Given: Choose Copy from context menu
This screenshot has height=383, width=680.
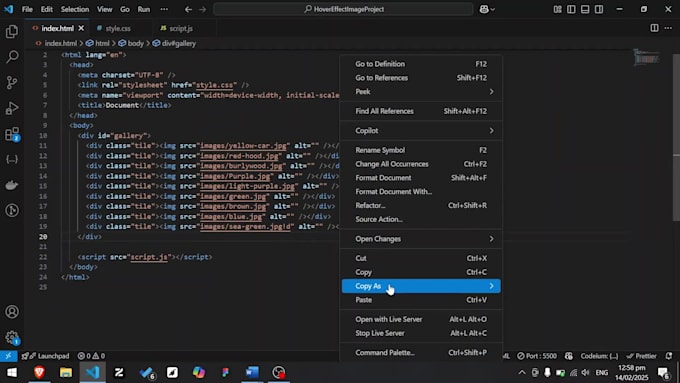Looking at the screenshot, I should [421, 272].
